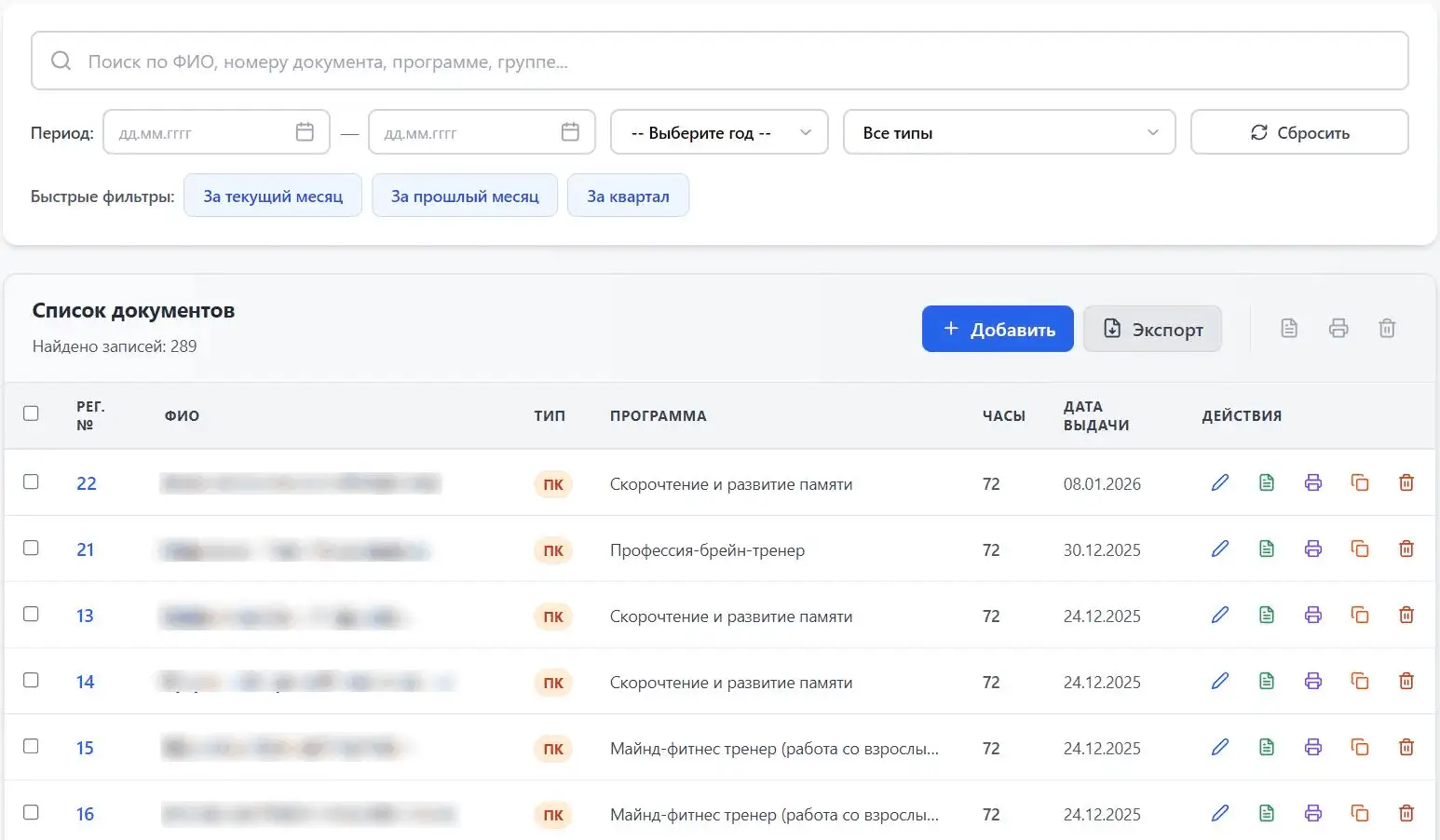Image resolution: width=1440 pixels, height=840 pixels.
Task: Check the box for record 21
Action: tap(31, 548)
